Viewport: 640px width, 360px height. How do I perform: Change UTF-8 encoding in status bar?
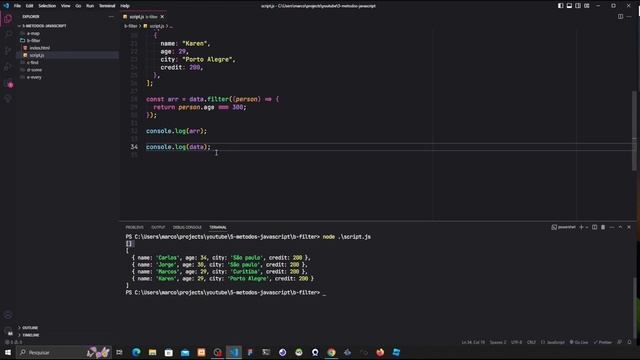point(516,342)
